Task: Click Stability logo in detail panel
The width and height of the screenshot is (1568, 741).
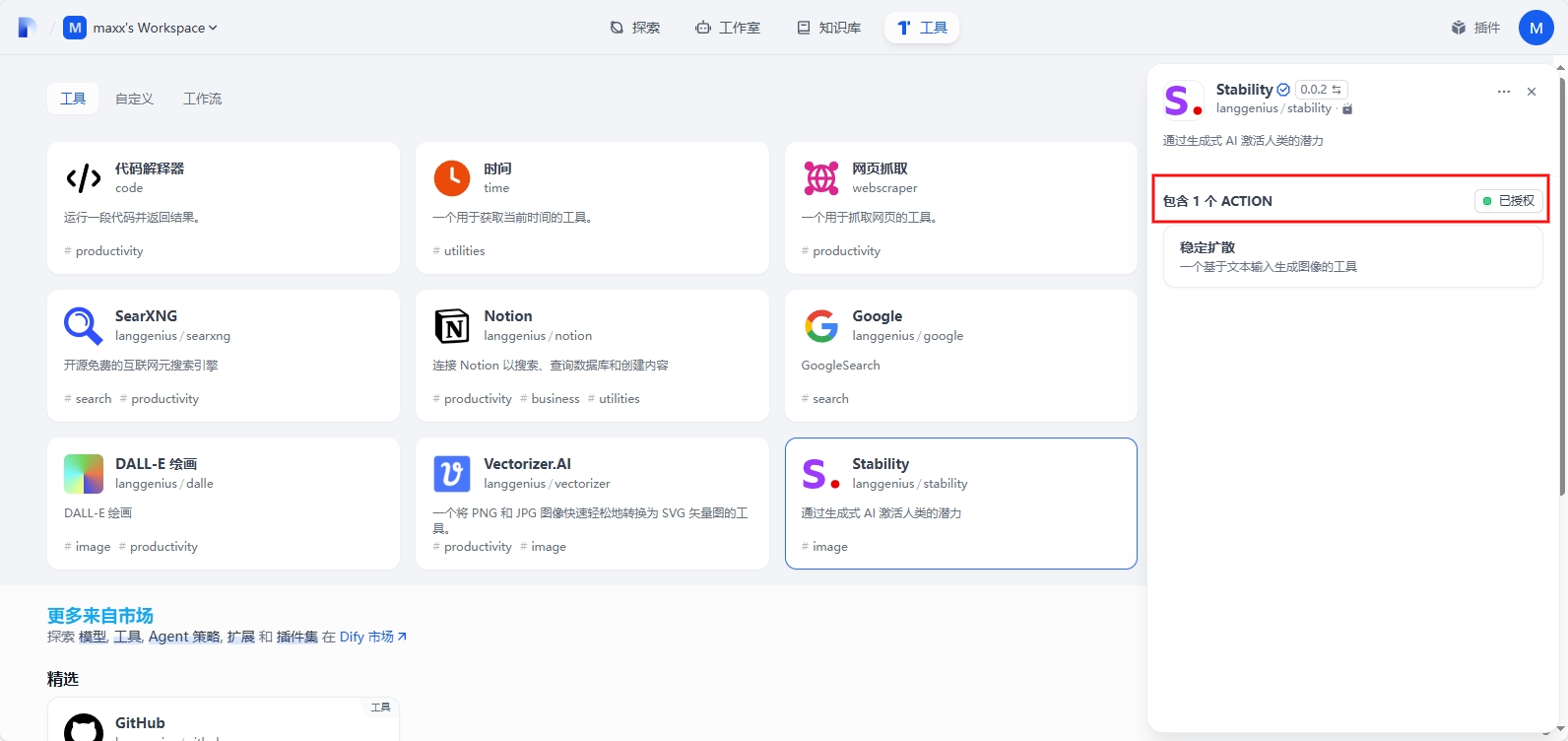Action: click(1183, 100)
